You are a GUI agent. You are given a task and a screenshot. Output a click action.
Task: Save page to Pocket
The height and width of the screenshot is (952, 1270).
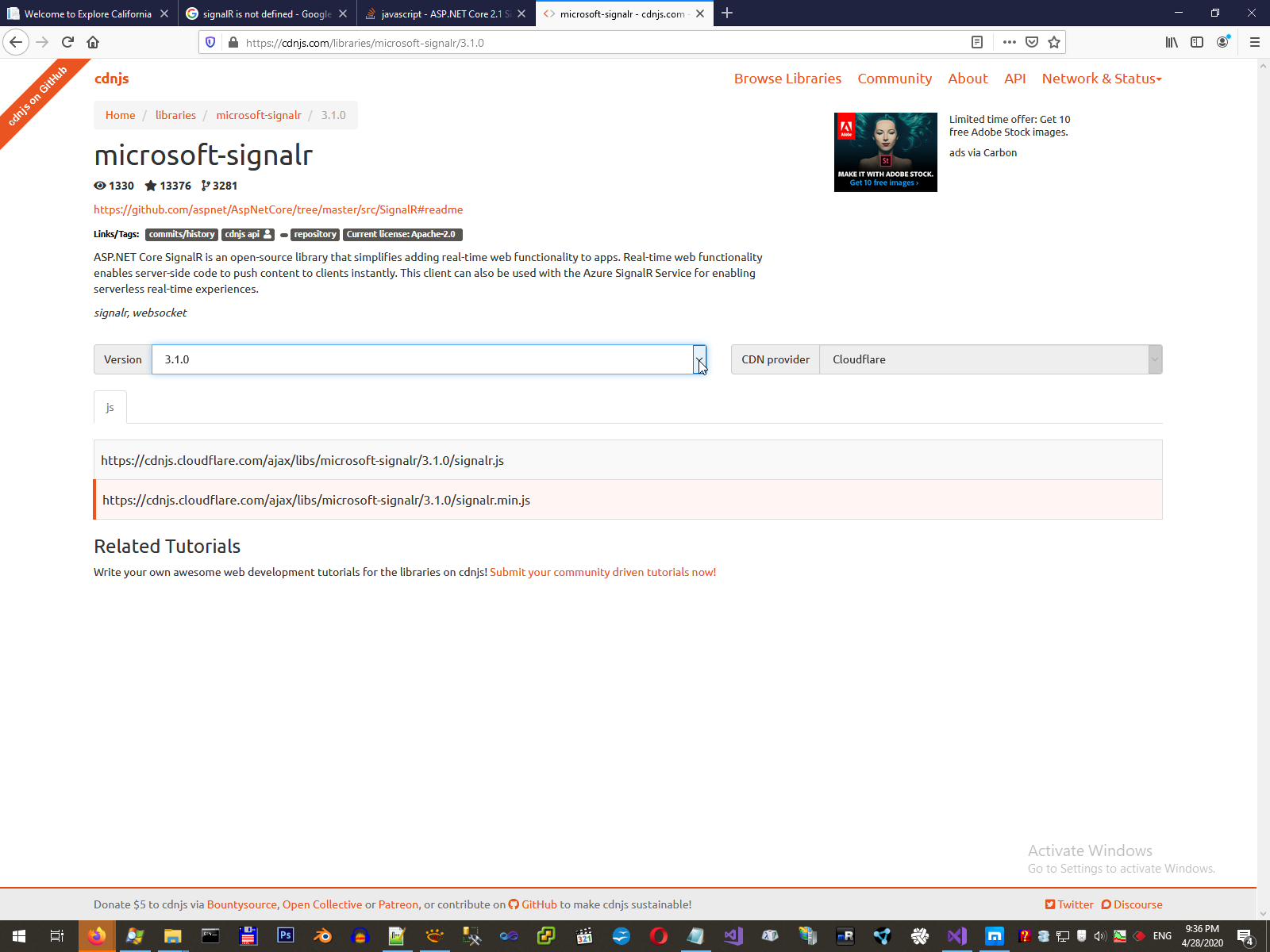[1031, 42]
